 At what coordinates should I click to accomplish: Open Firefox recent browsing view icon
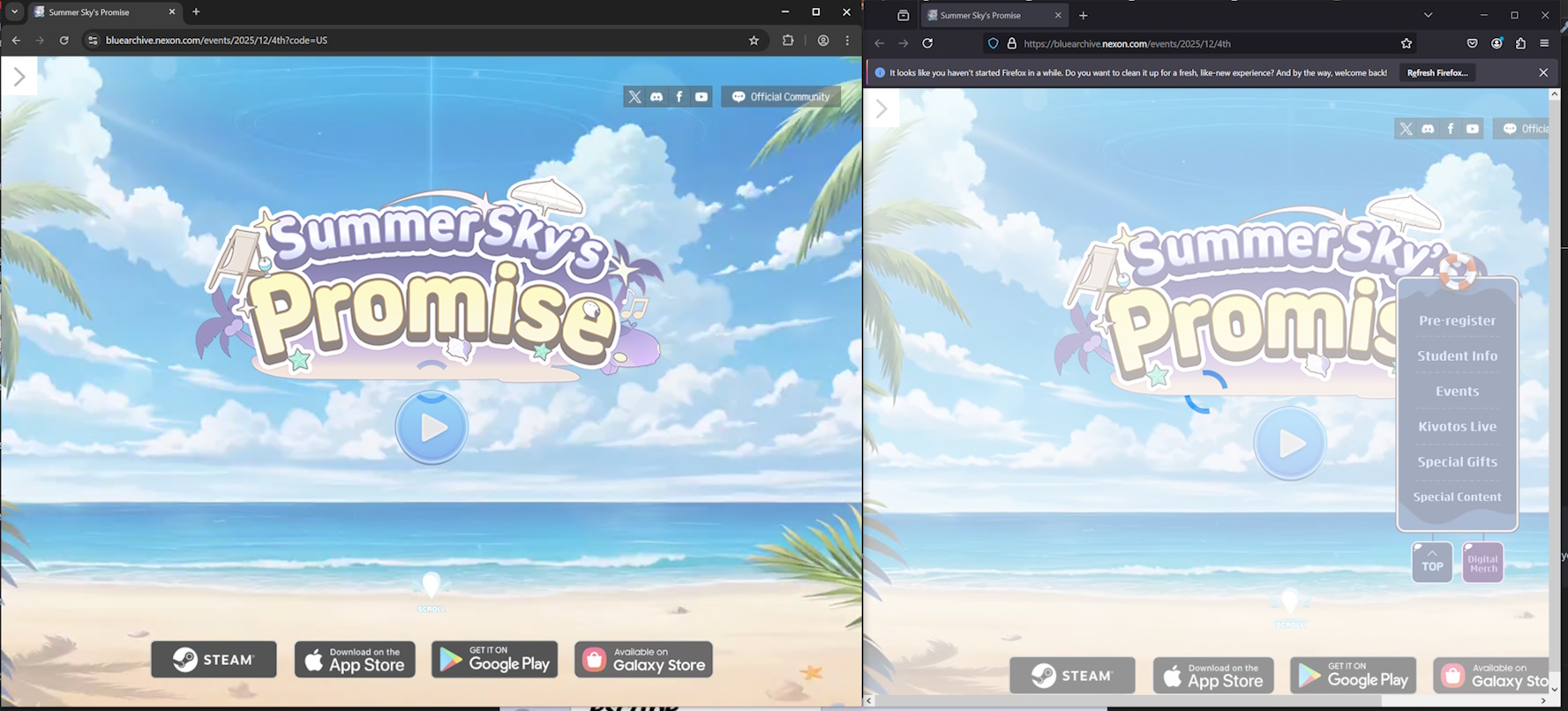(x=903, y=15)
